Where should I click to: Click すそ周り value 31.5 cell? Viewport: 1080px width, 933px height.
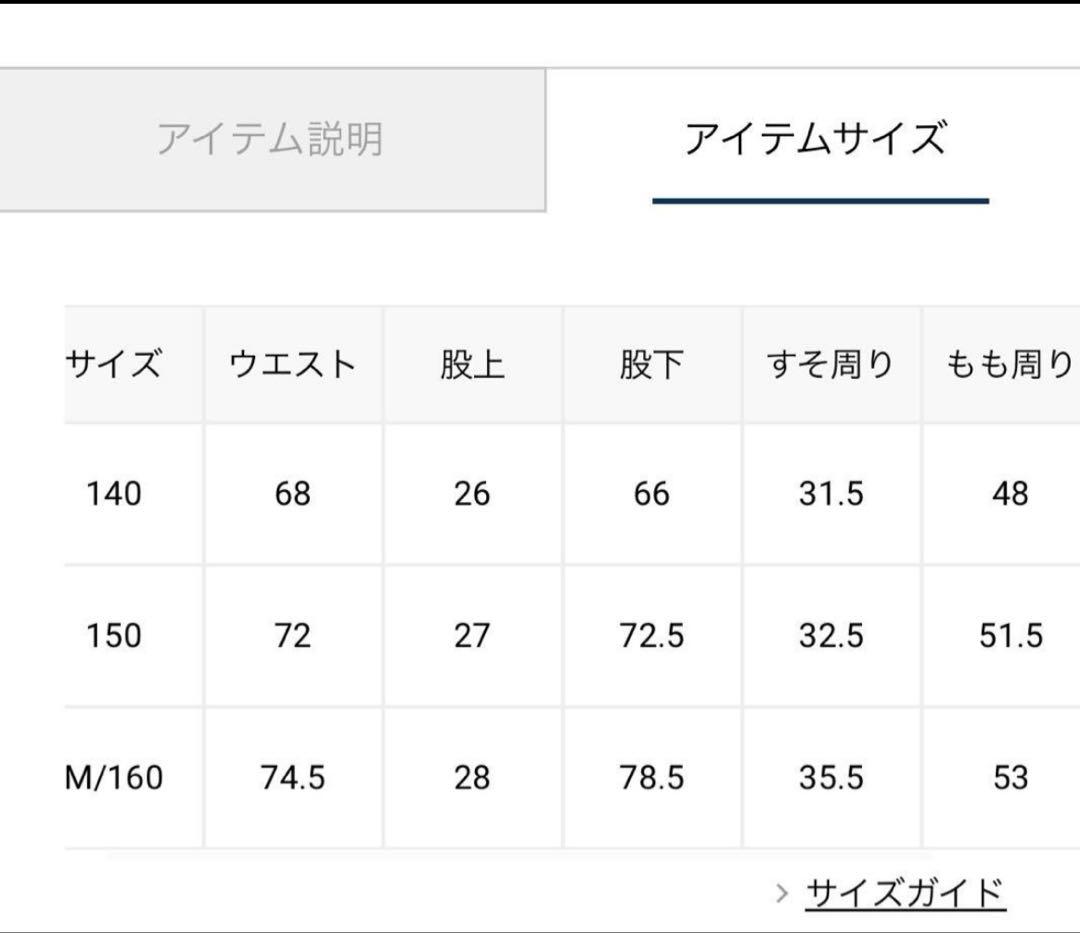[x=831, y=494]
